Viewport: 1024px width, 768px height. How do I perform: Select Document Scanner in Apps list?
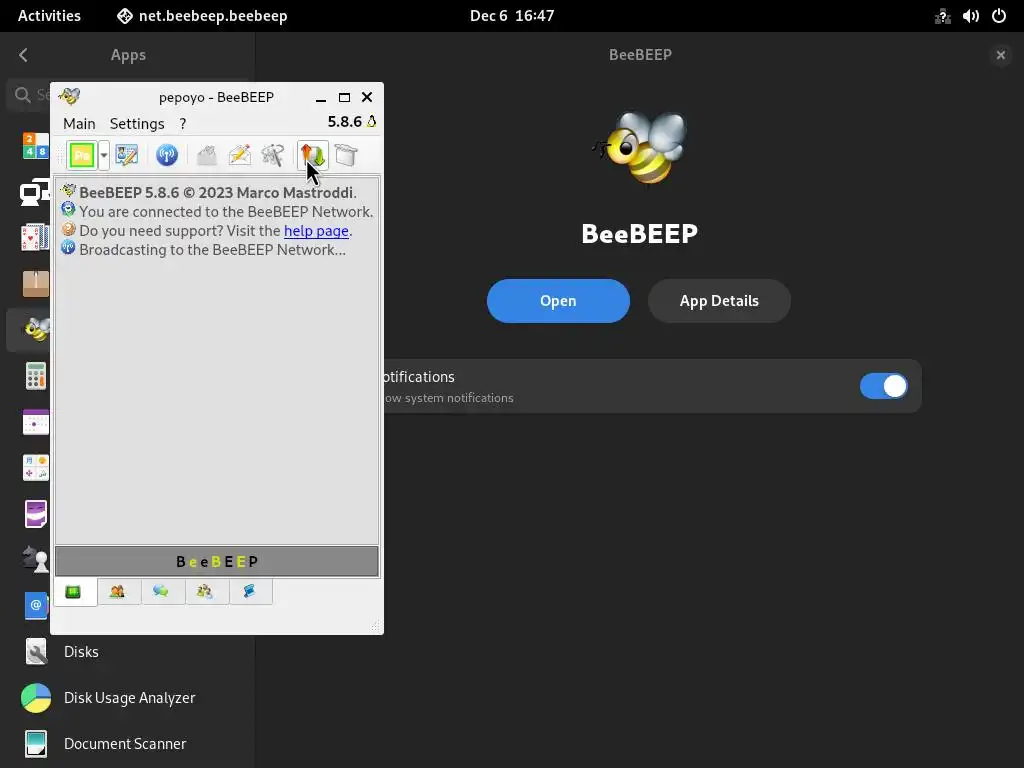click(127, 744)
